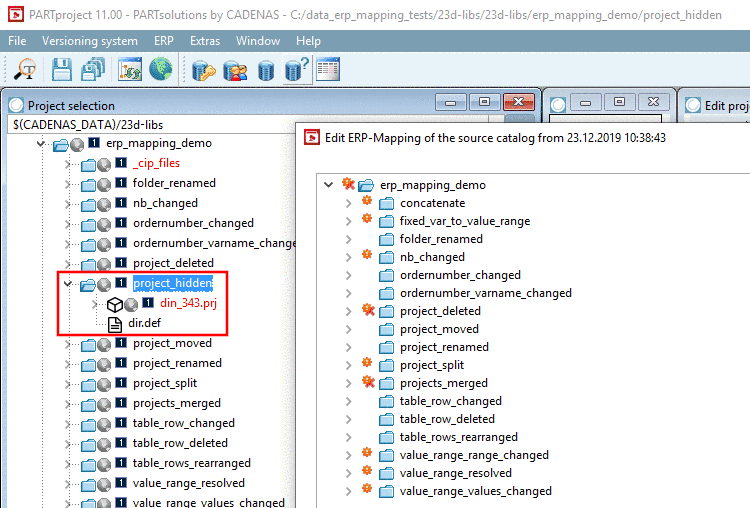Maximize the Project selection panel

pyautogui.click(x=484, y=102)
